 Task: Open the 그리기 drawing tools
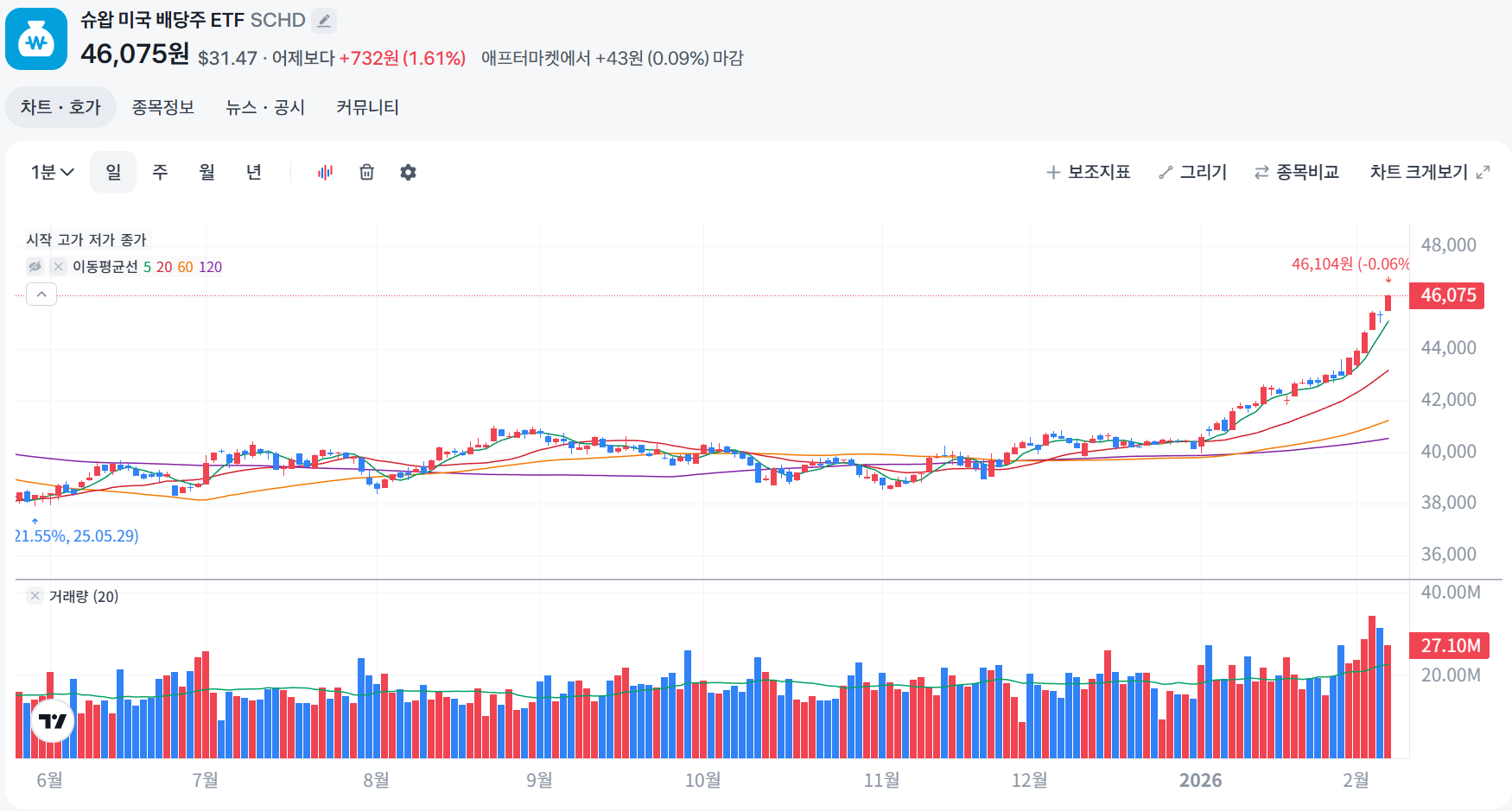coord(1193,172)
